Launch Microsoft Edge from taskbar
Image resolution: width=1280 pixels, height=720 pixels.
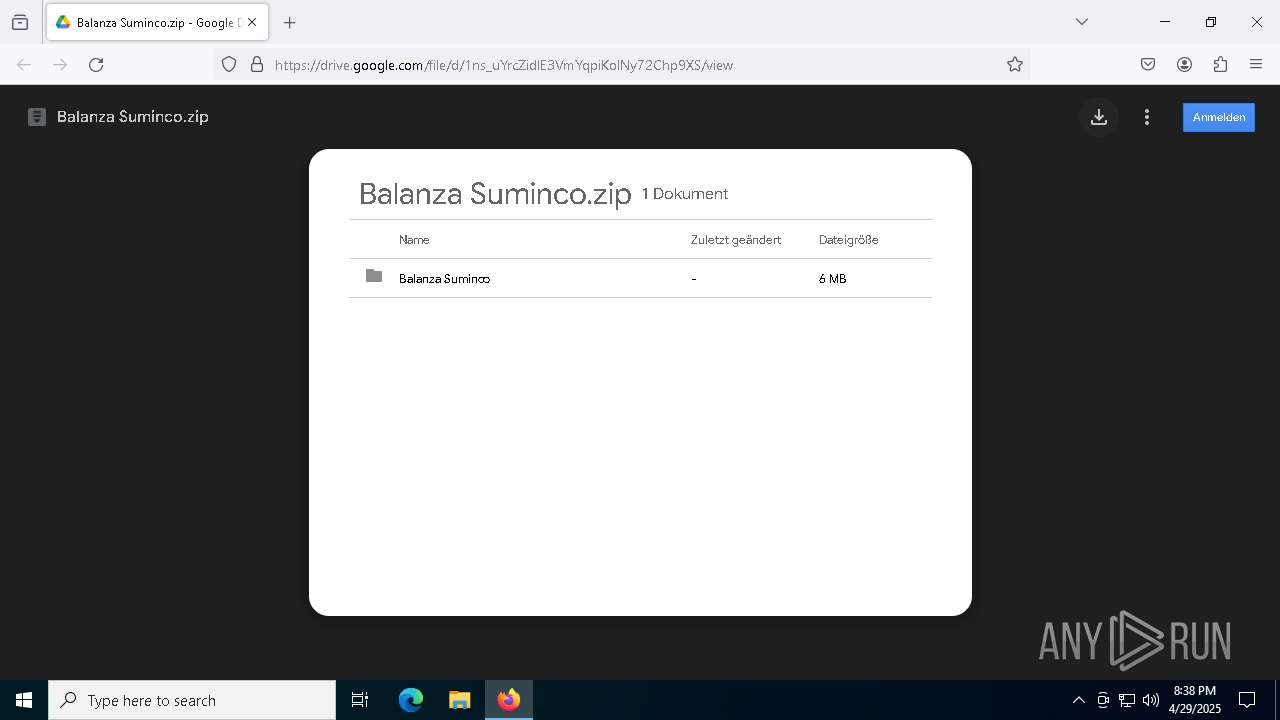click(x=411, y=700)
